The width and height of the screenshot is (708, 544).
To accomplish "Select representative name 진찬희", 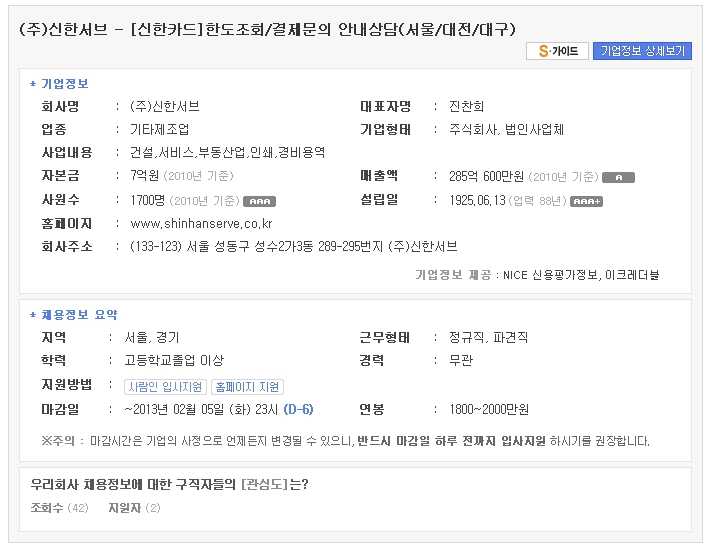I will click(x=466, y=107).
